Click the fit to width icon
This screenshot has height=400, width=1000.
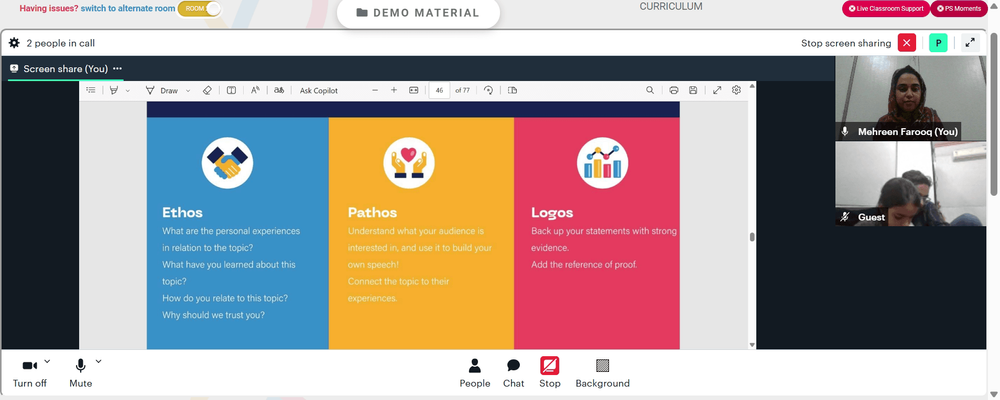(x=414, y=91)
